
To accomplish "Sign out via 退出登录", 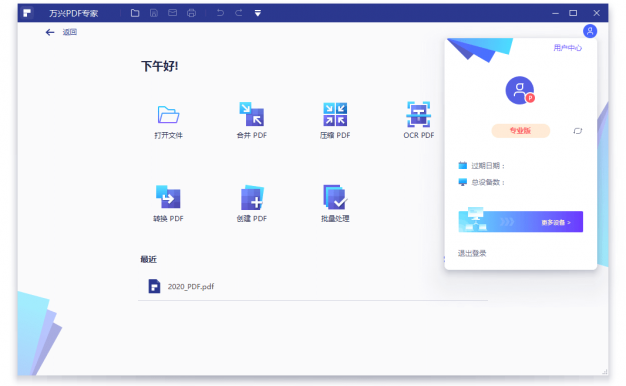I will tap(472, 253).
